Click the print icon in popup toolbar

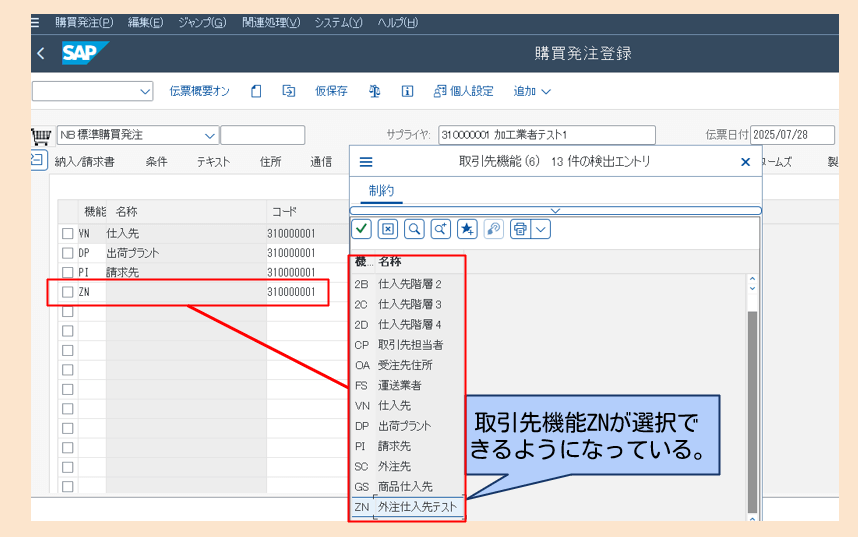click(520, 229)
